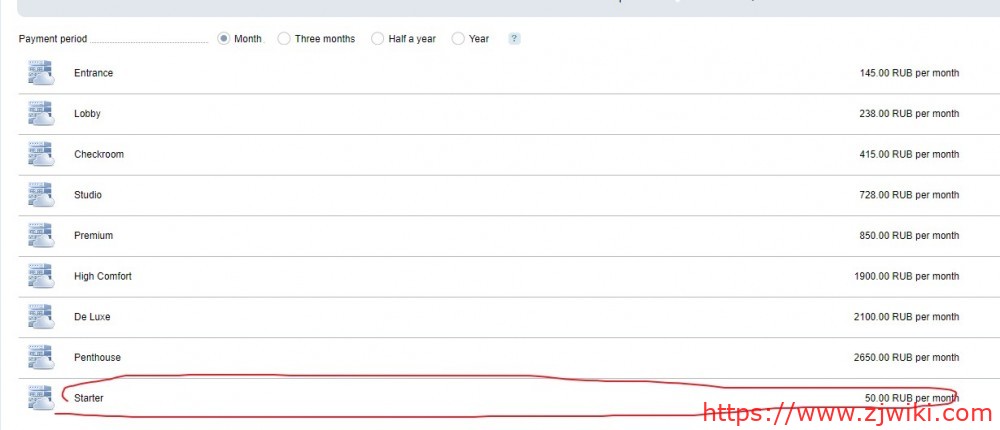Select the Month payment period
The height and width of the screenshot is (430, 1000).
[224, 39]
